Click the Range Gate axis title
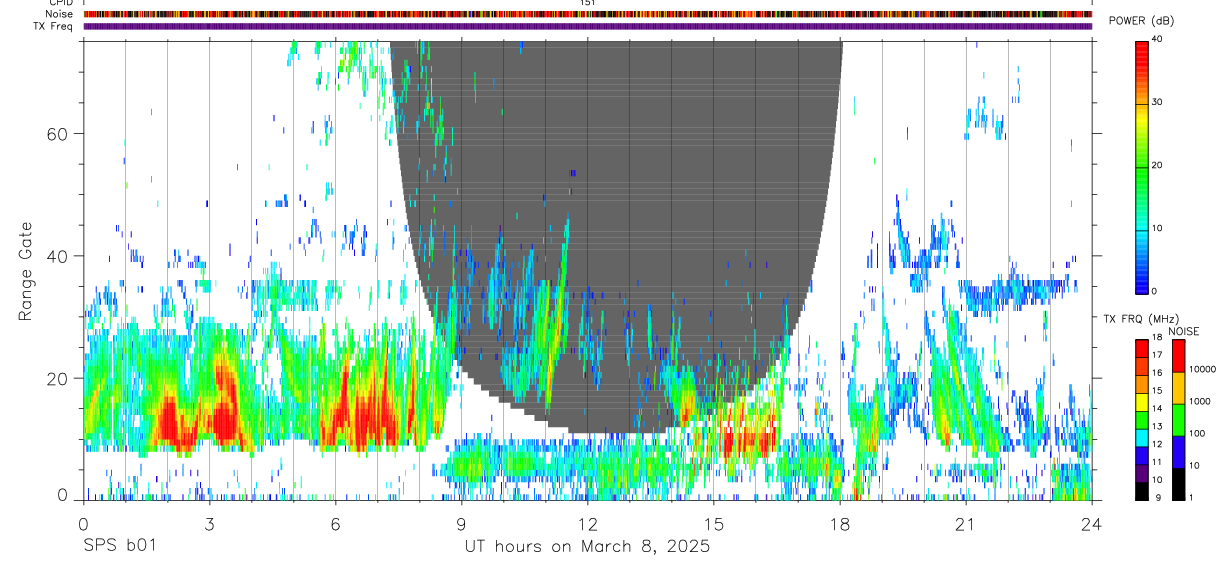Image resolution: width=1228 pixels, height=567 pixels. point(27,271)
